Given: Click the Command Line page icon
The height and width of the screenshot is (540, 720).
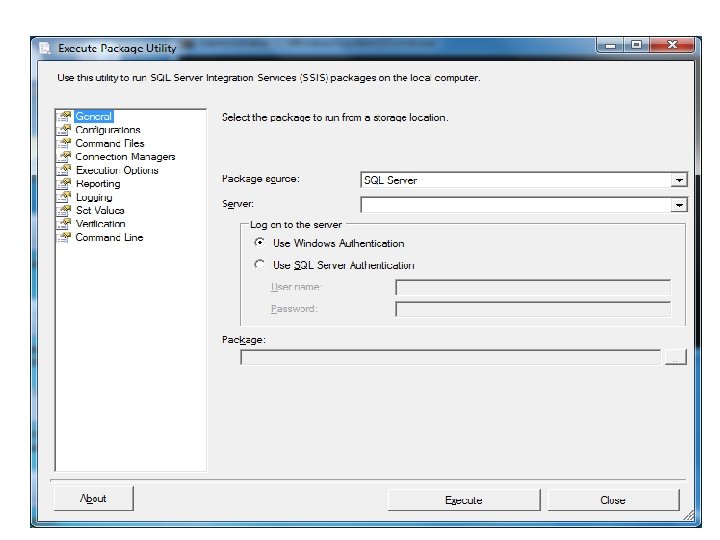Looking at the screenshot, I should pyautogui.click(x=64, y=237).
